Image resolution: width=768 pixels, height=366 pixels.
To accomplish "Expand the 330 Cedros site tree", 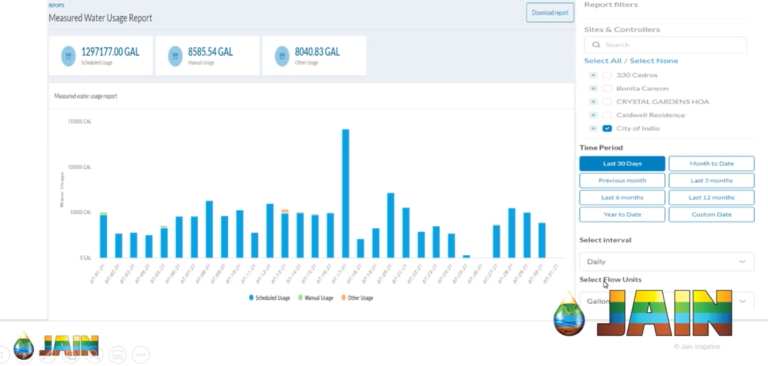I will click(593, 75).
